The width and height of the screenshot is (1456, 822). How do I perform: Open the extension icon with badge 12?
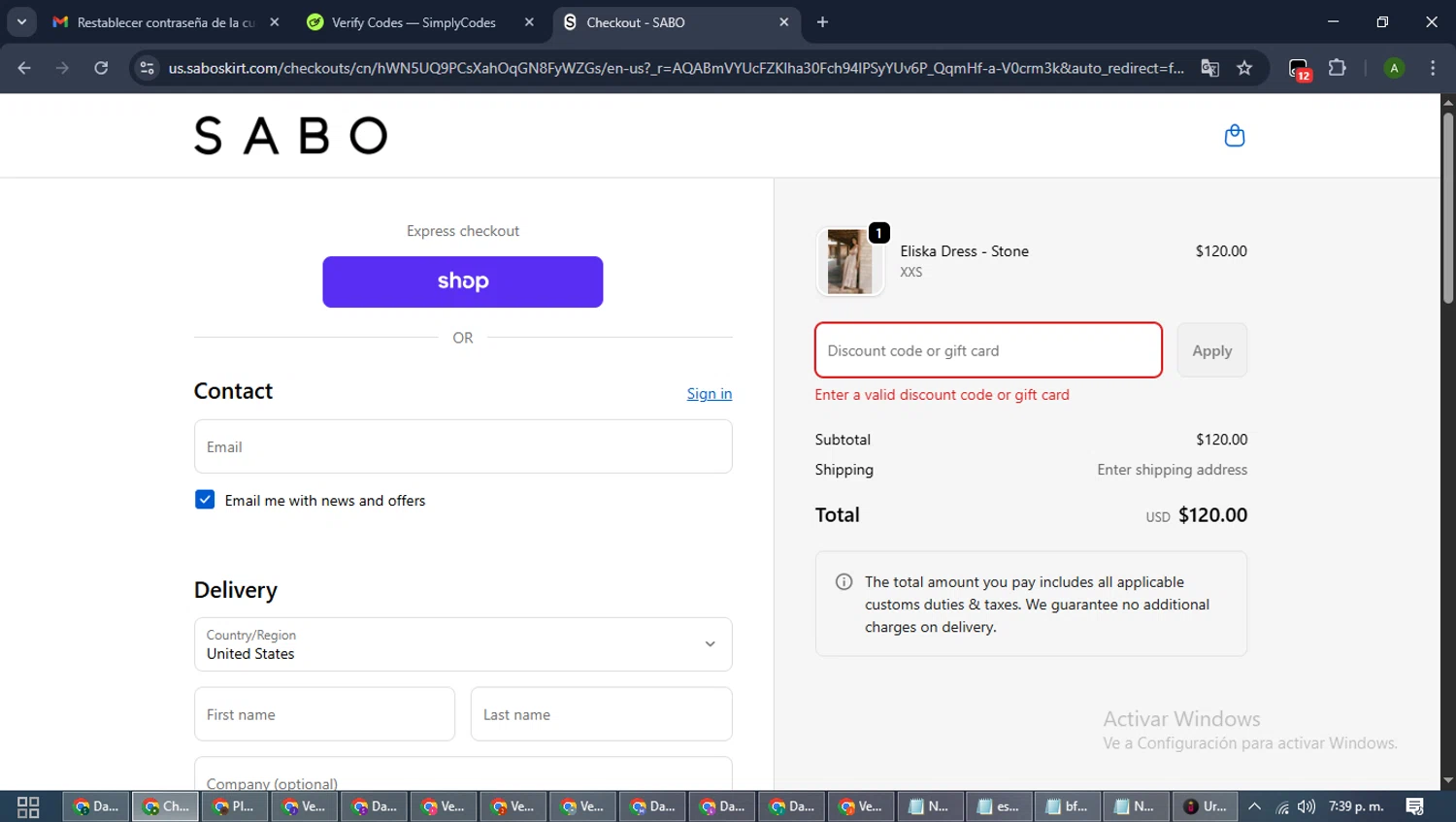click(x=1299, y=69)
